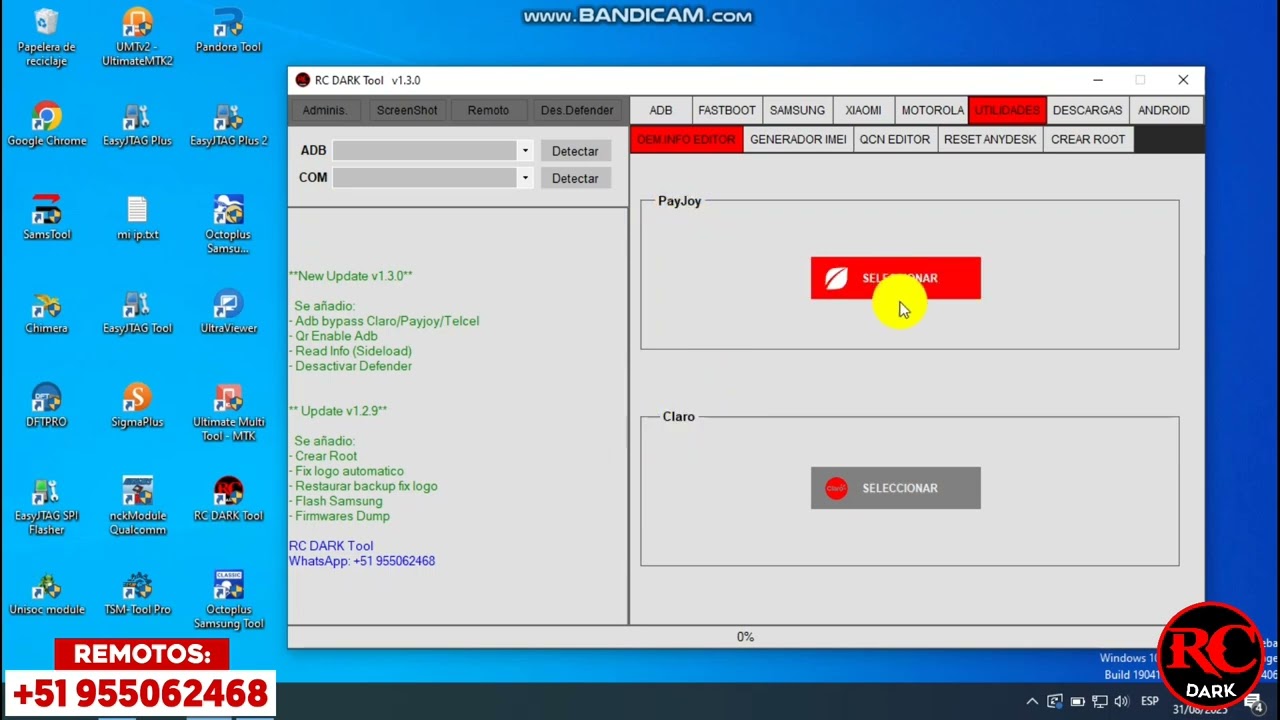This screenshot has width=1280, height=720.
Task: Open the Papelera de reciclaje desktop icon
Action: click(46, 38)
